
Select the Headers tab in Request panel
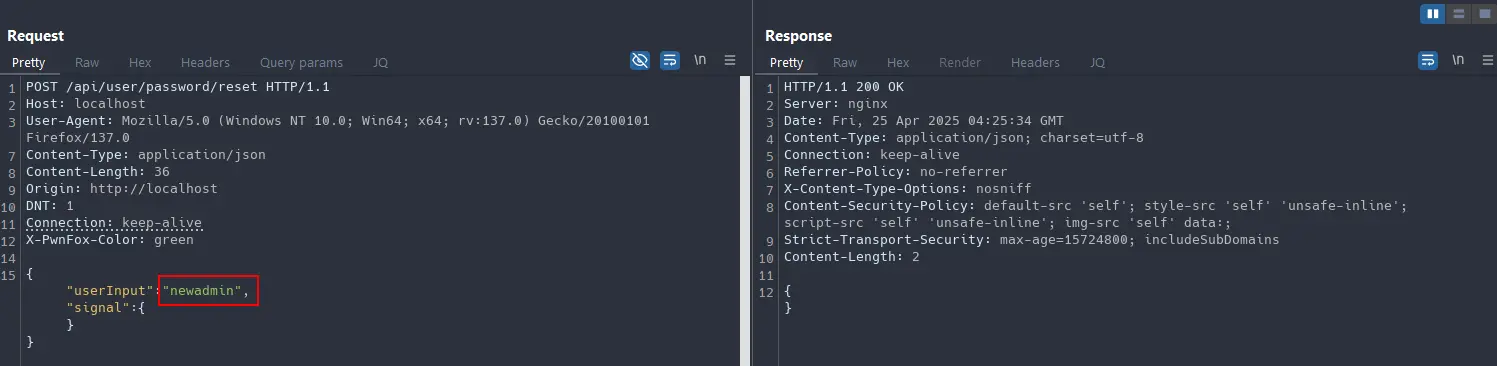[205, 62]
